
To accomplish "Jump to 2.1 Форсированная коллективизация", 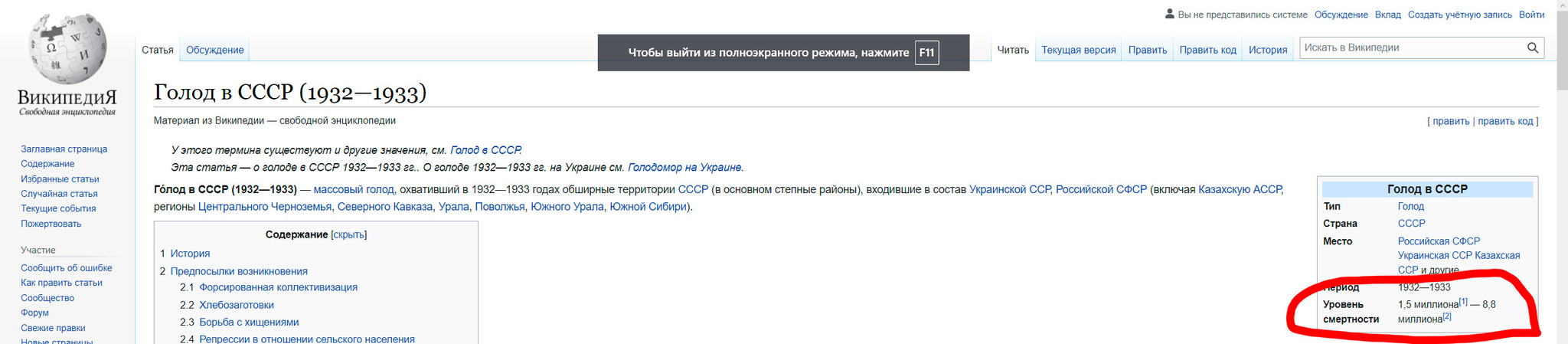I will click(x=278, y=287).
